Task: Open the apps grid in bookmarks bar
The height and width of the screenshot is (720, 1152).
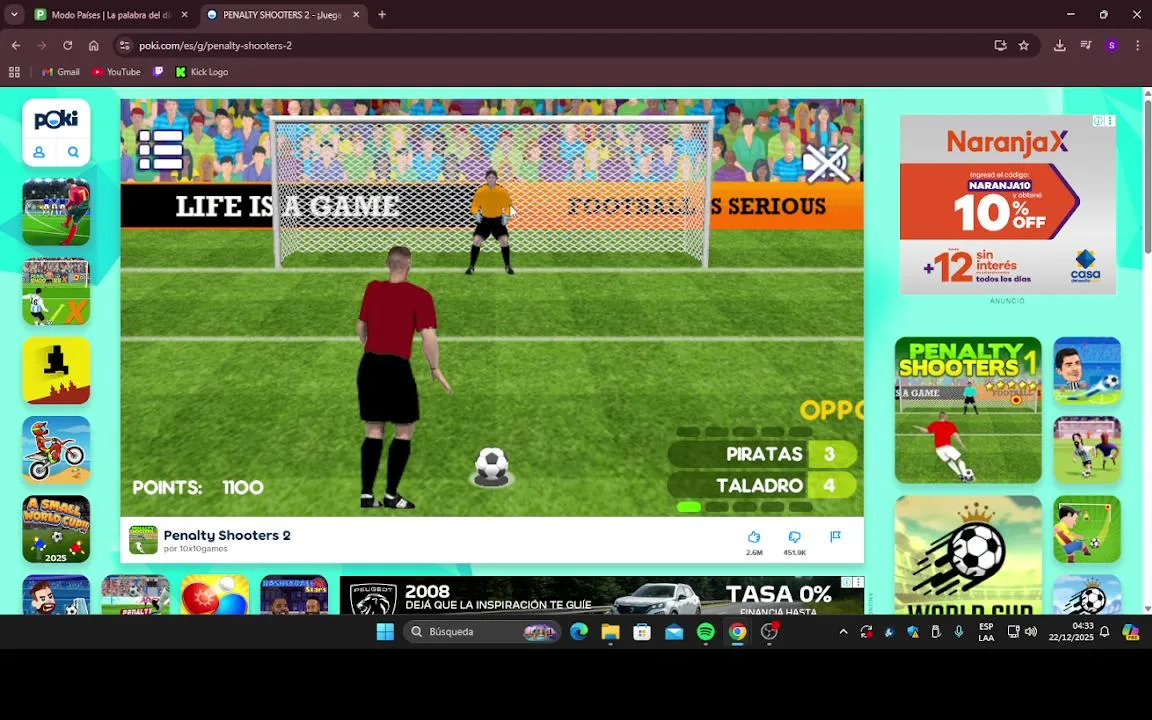Action: click(x=14, y=72)
